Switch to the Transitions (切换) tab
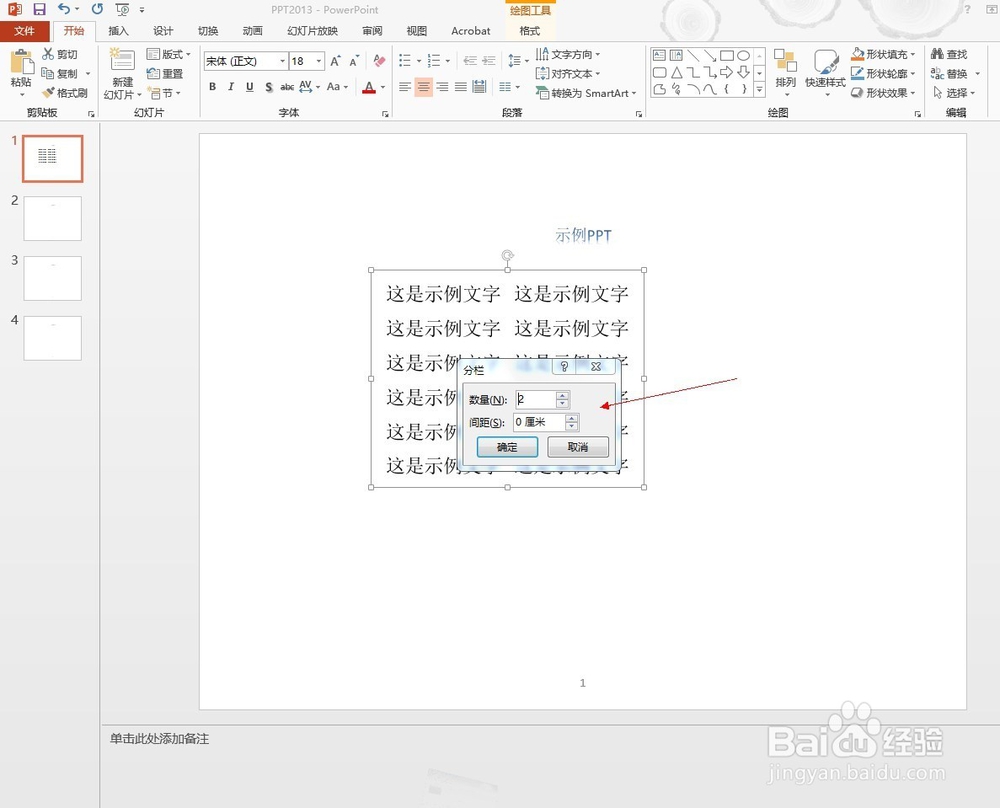 [x=207, y=31]
